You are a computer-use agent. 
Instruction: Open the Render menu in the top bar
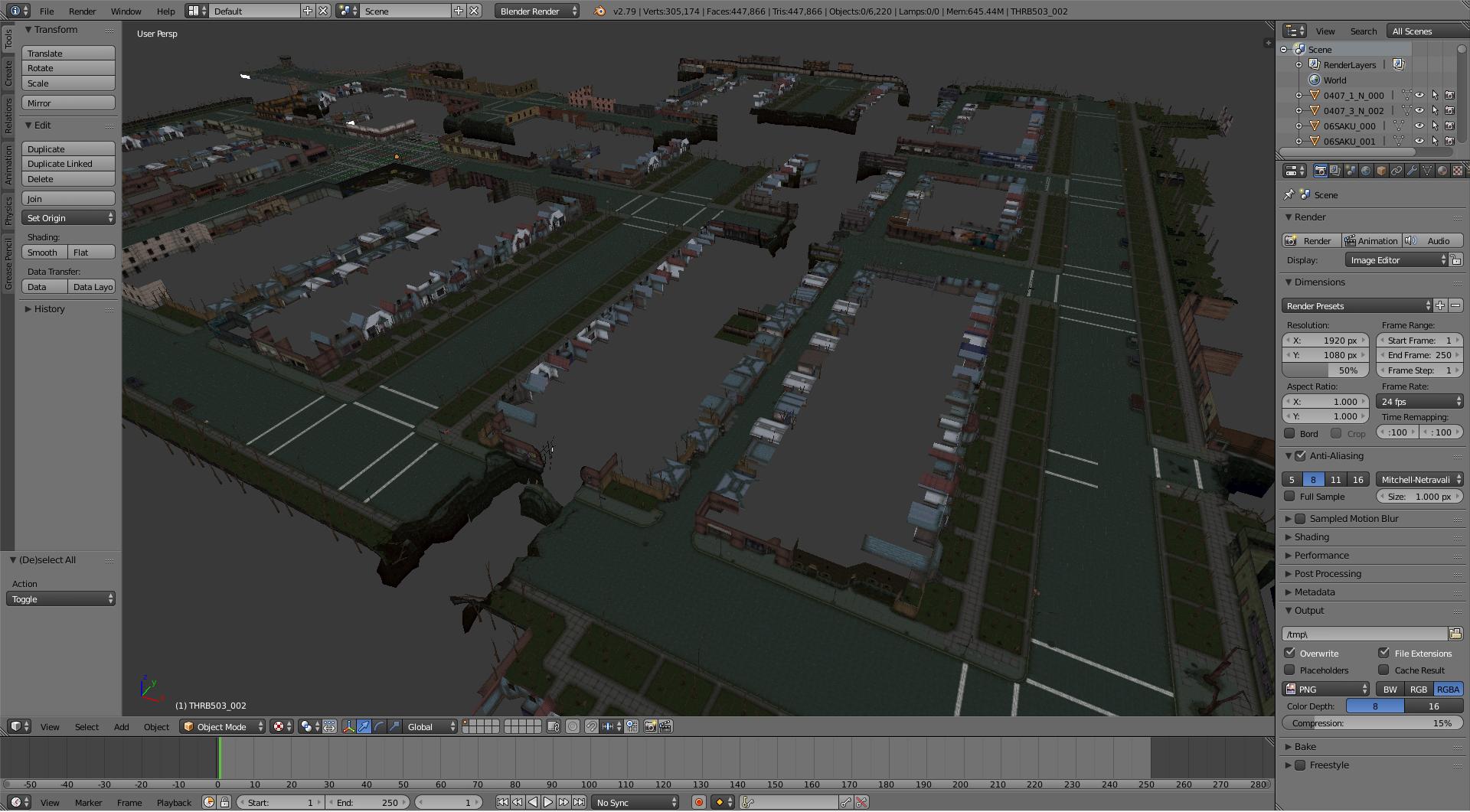82,11
